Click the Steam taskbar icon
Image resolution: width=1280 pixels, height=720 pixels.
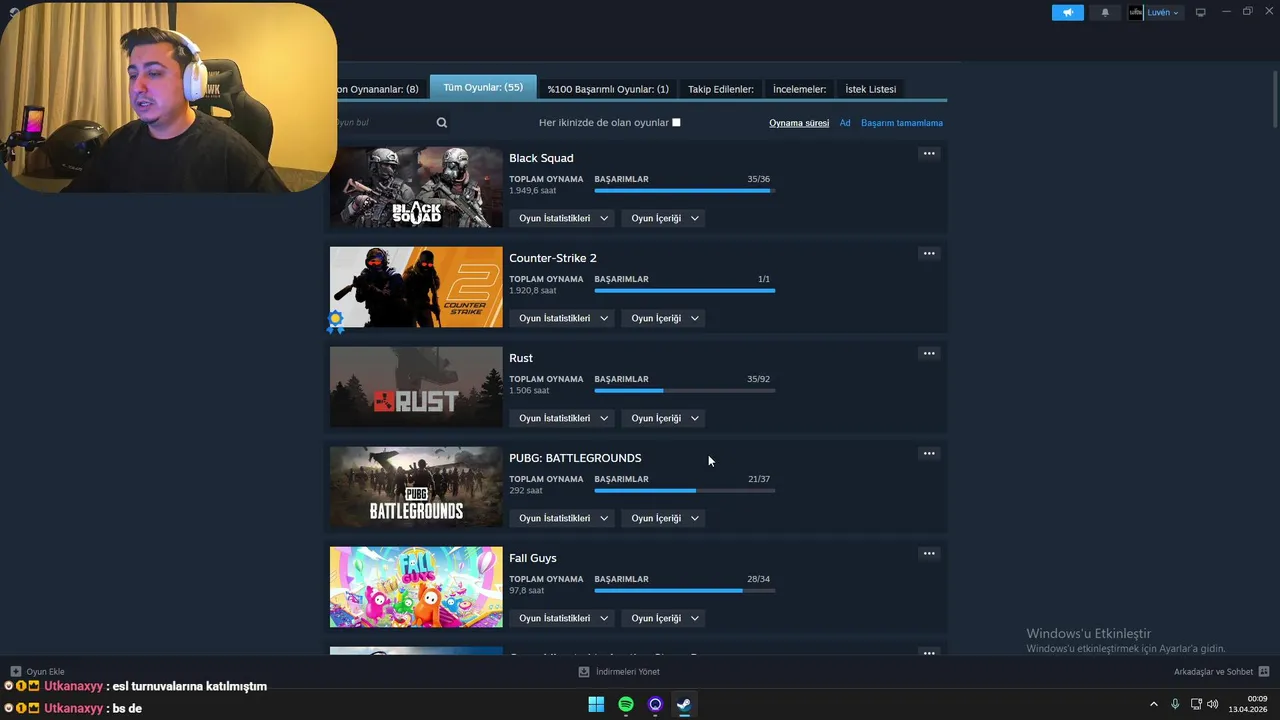[684, 704]
